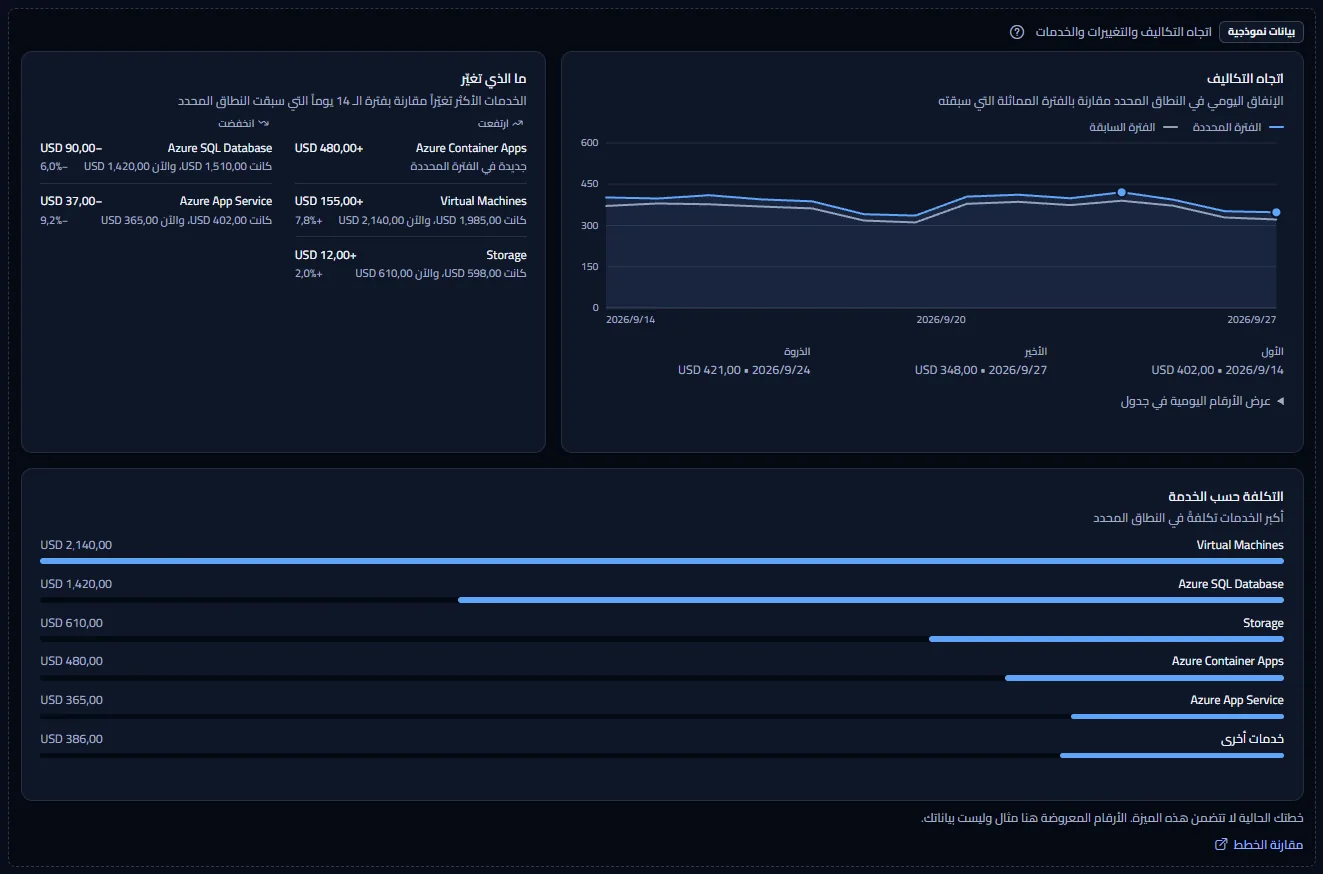Click the USD 155,00+ change amount
The image size is (1323, 874).
click(x=329, y=201)
